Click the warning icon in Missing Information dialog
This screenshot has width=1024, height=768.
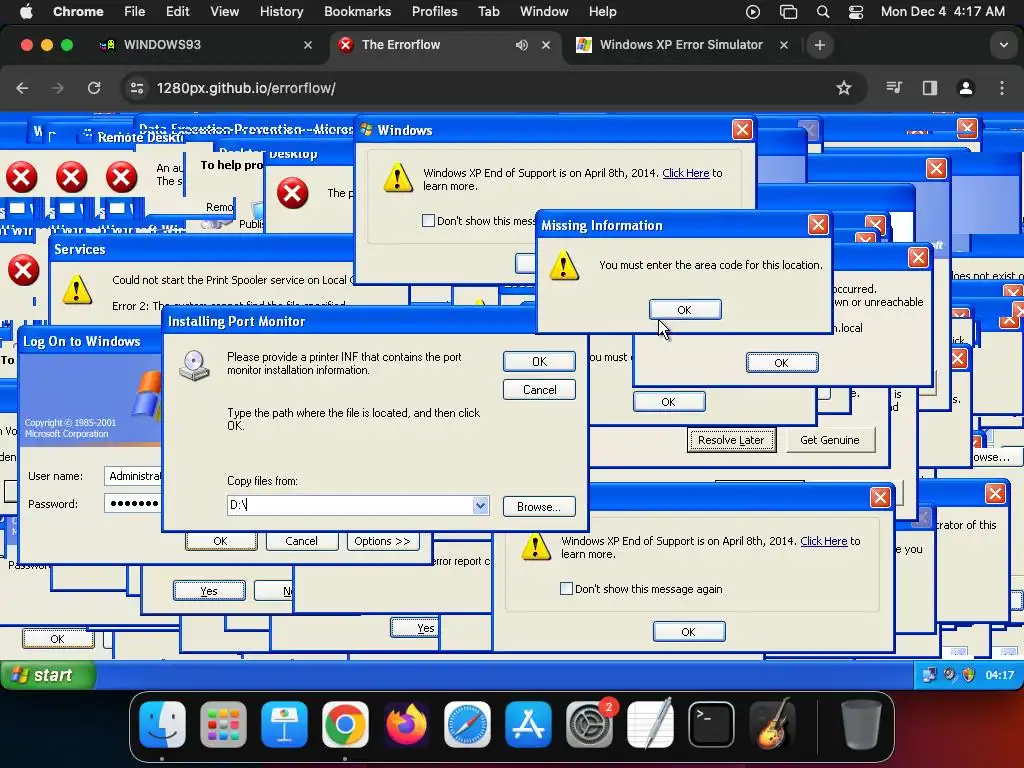pyautogui.click(x=564, y=266)
